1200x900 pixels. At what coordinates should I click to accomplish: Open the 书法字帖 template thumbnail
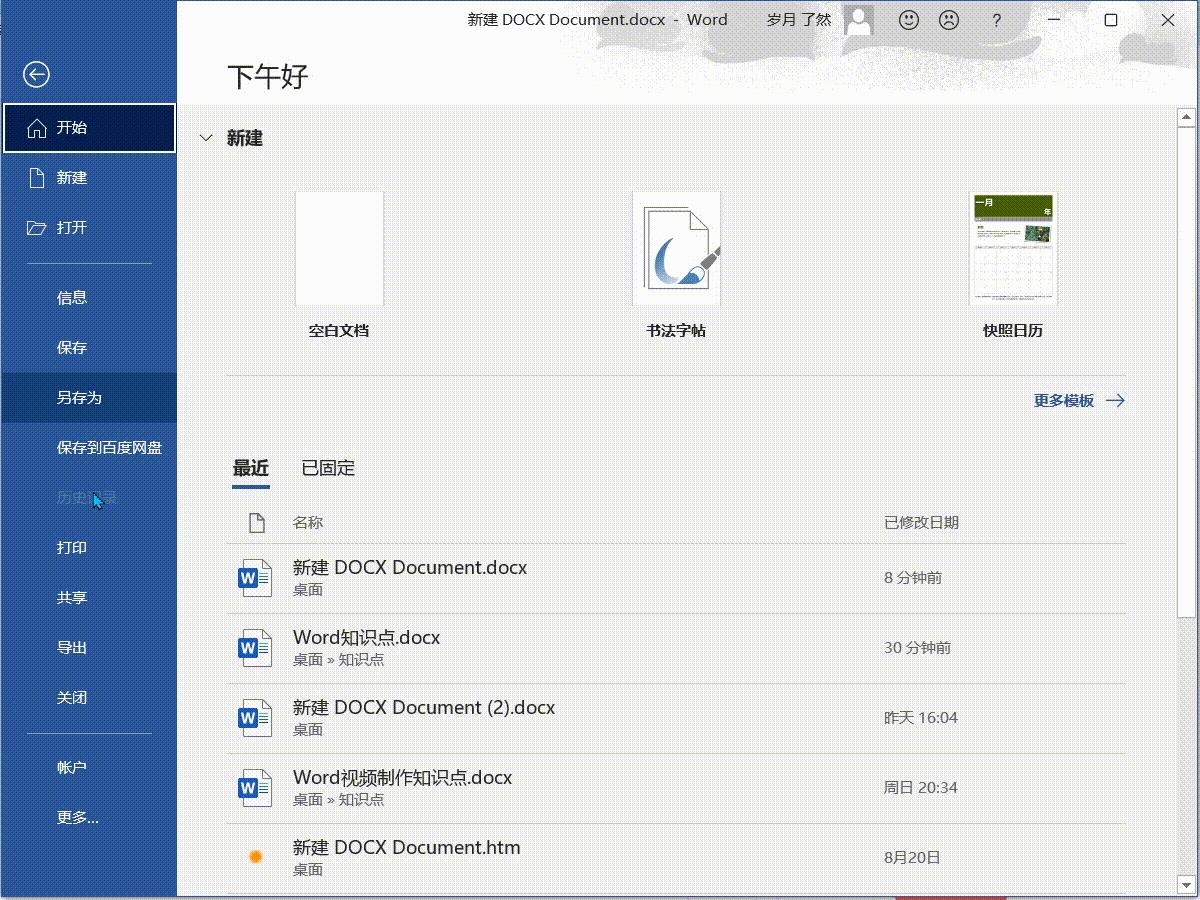pyautogui.click(x=676, y=248)
